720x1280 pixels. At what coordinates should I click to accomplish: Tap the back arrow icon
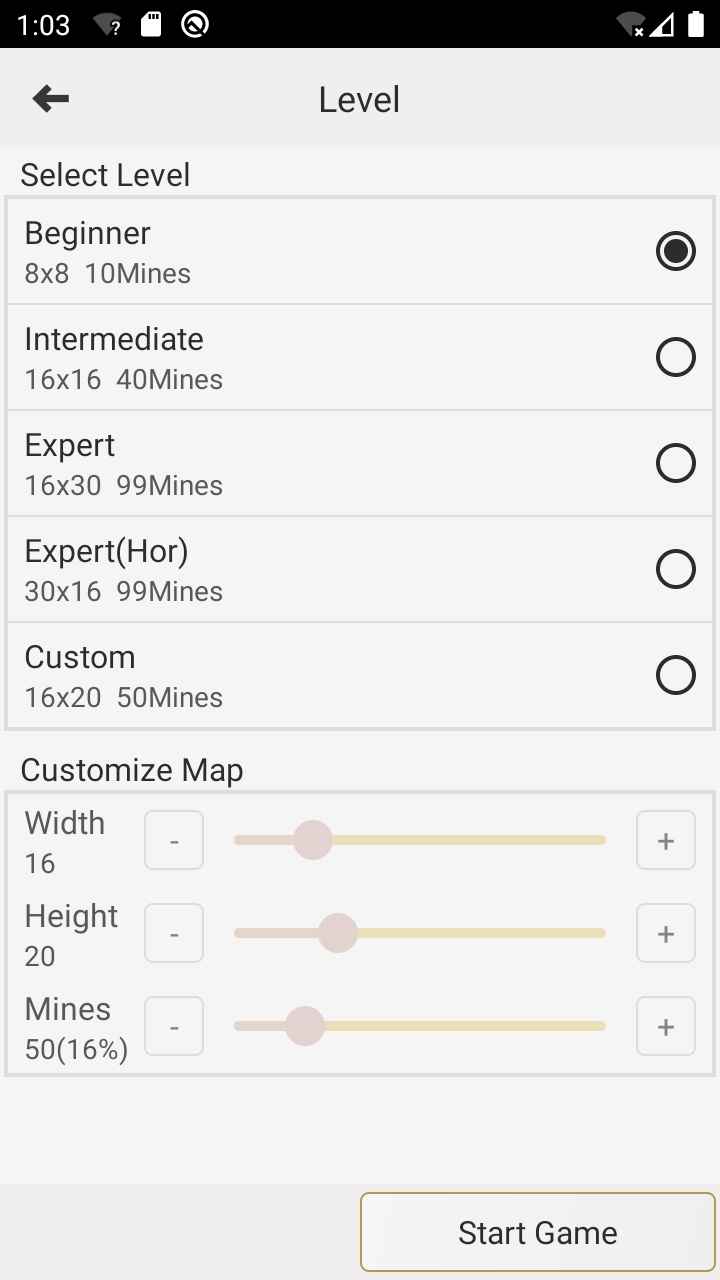[51, 98]
